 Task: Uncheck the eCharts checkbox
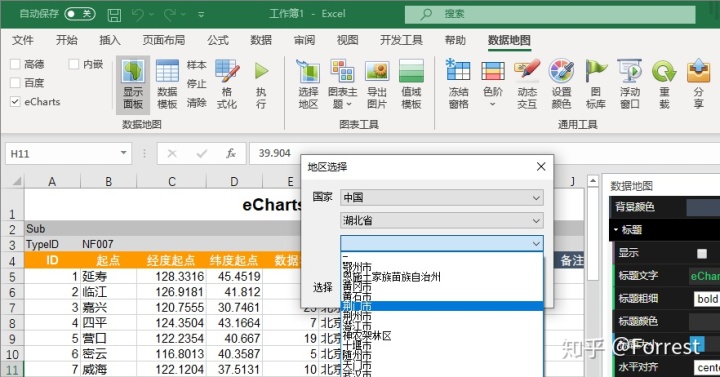tap(15, 101)
